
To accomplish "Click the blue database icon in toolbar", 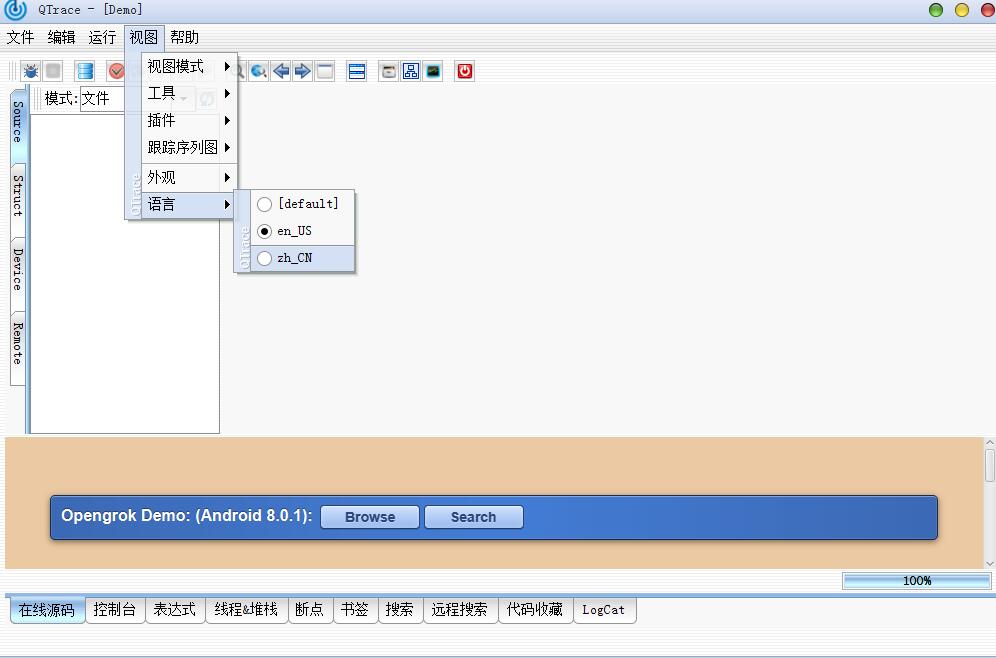I will point(85,71).
